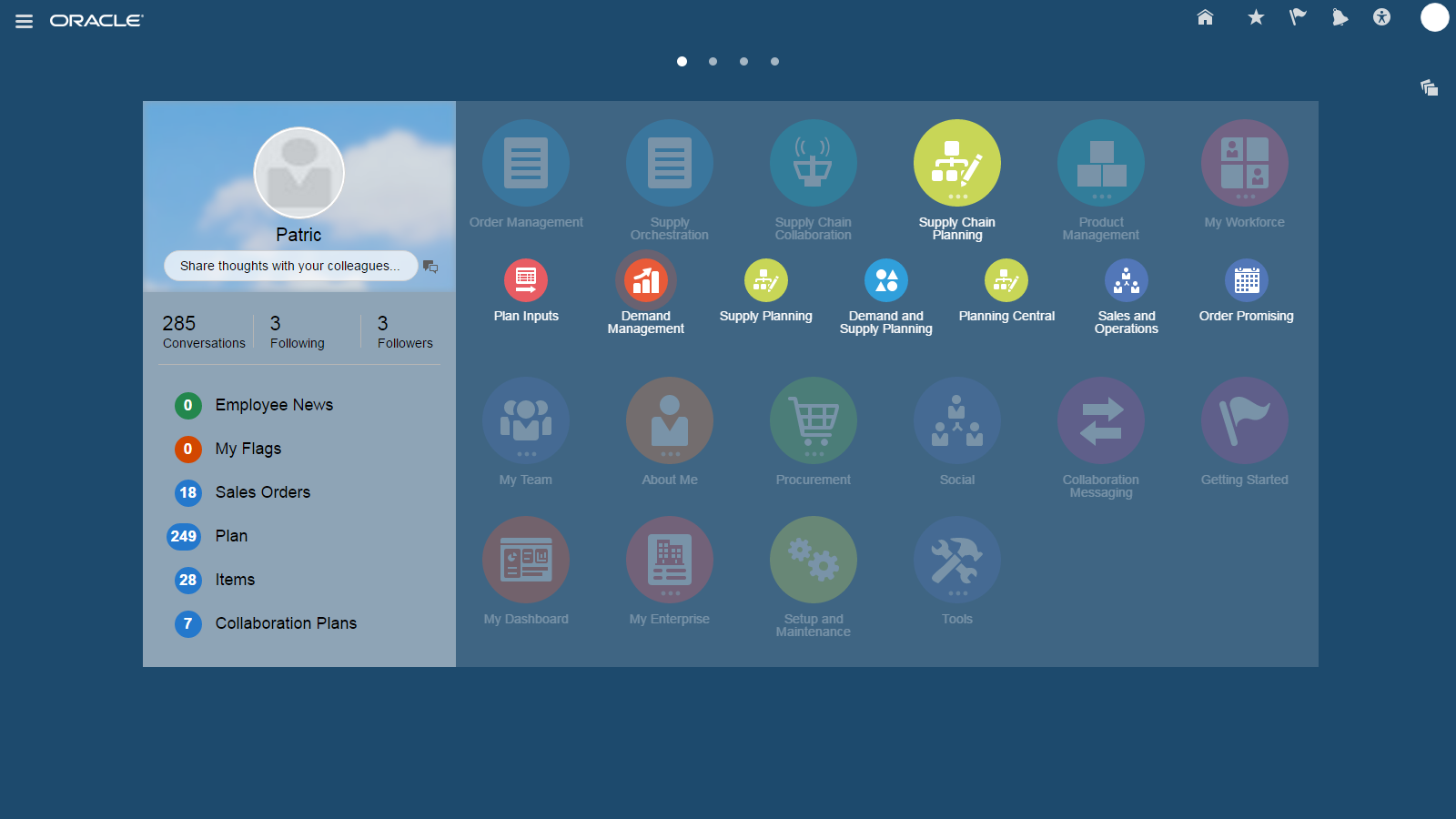Open Collaboration Plans link

(x=286, y=623)
